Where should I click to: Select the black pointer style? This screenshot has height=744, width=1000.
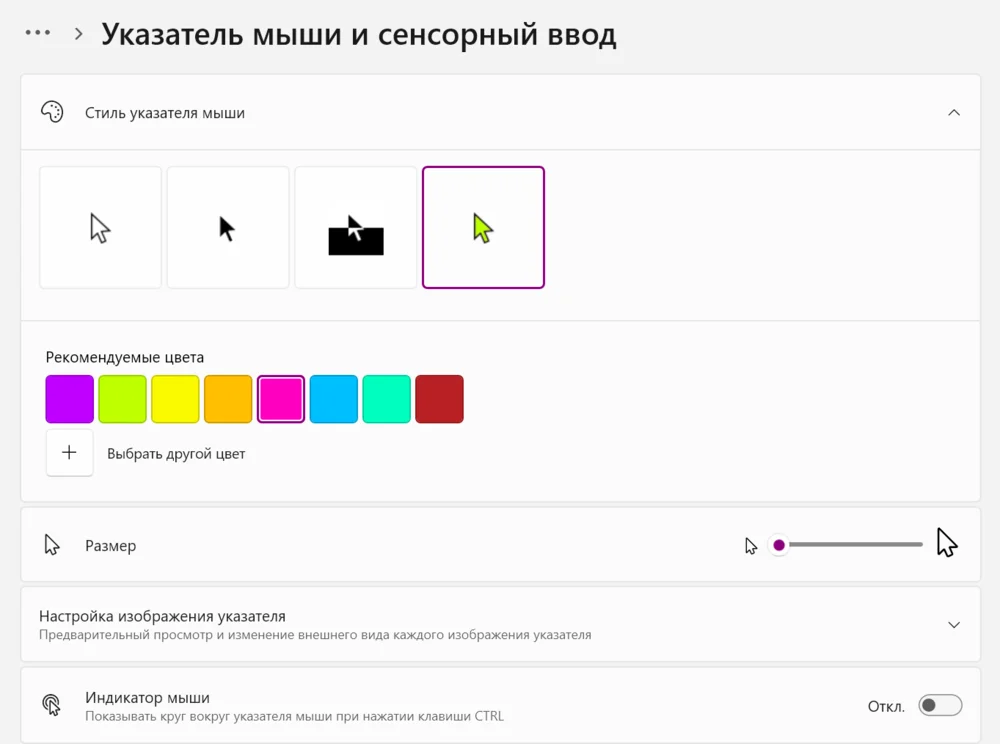pos(228,228)
